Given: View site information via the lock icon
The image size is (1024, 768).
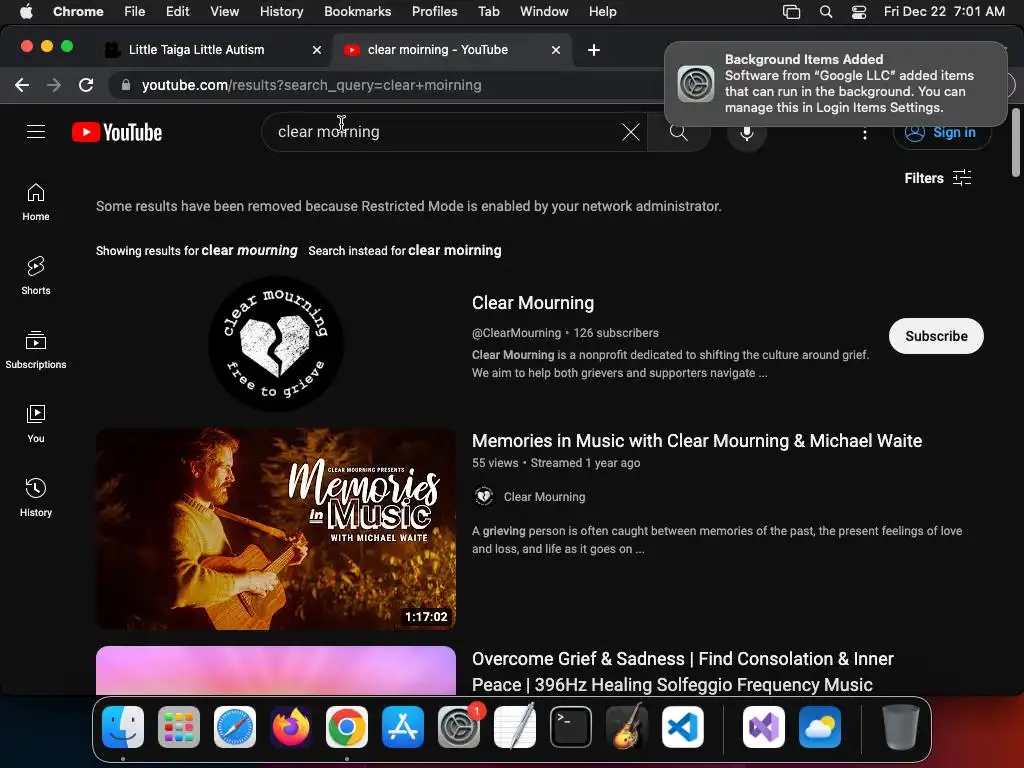Looking at the screenshot, I should coord(125,85).
